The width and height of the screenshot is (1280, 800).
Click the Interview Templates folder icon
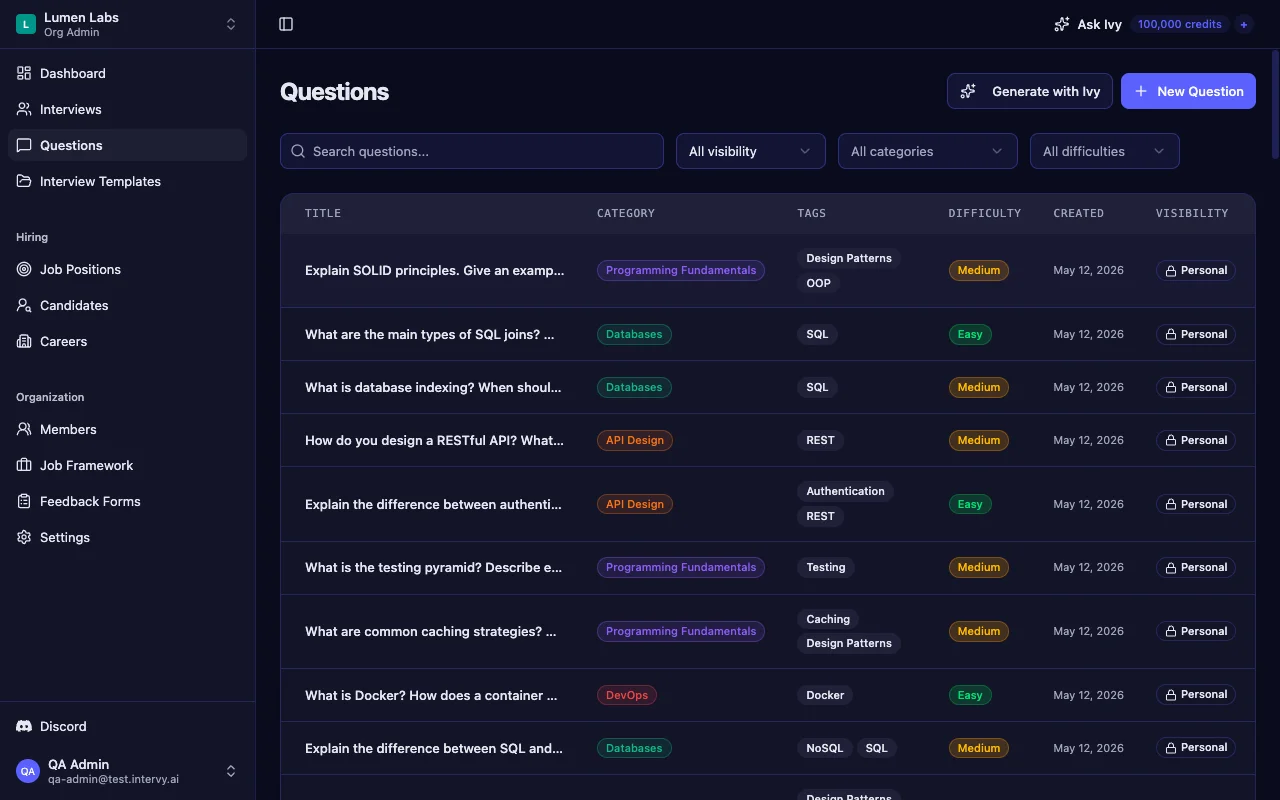tap(24, 181)
